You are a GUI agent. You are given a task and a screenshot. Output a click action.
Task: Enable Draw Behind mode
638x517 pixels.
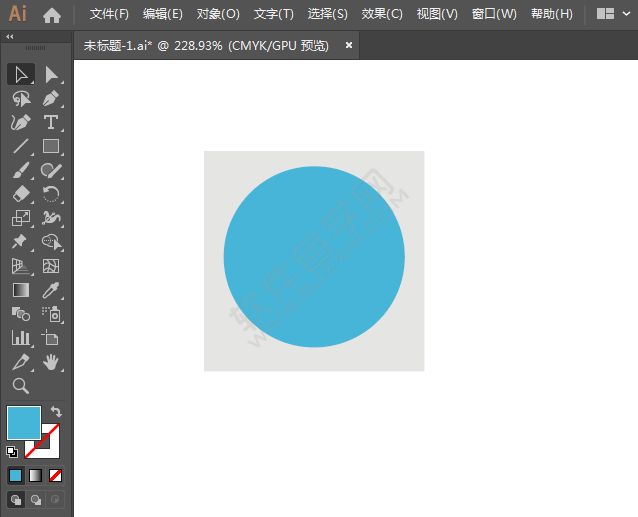[36, 500]
